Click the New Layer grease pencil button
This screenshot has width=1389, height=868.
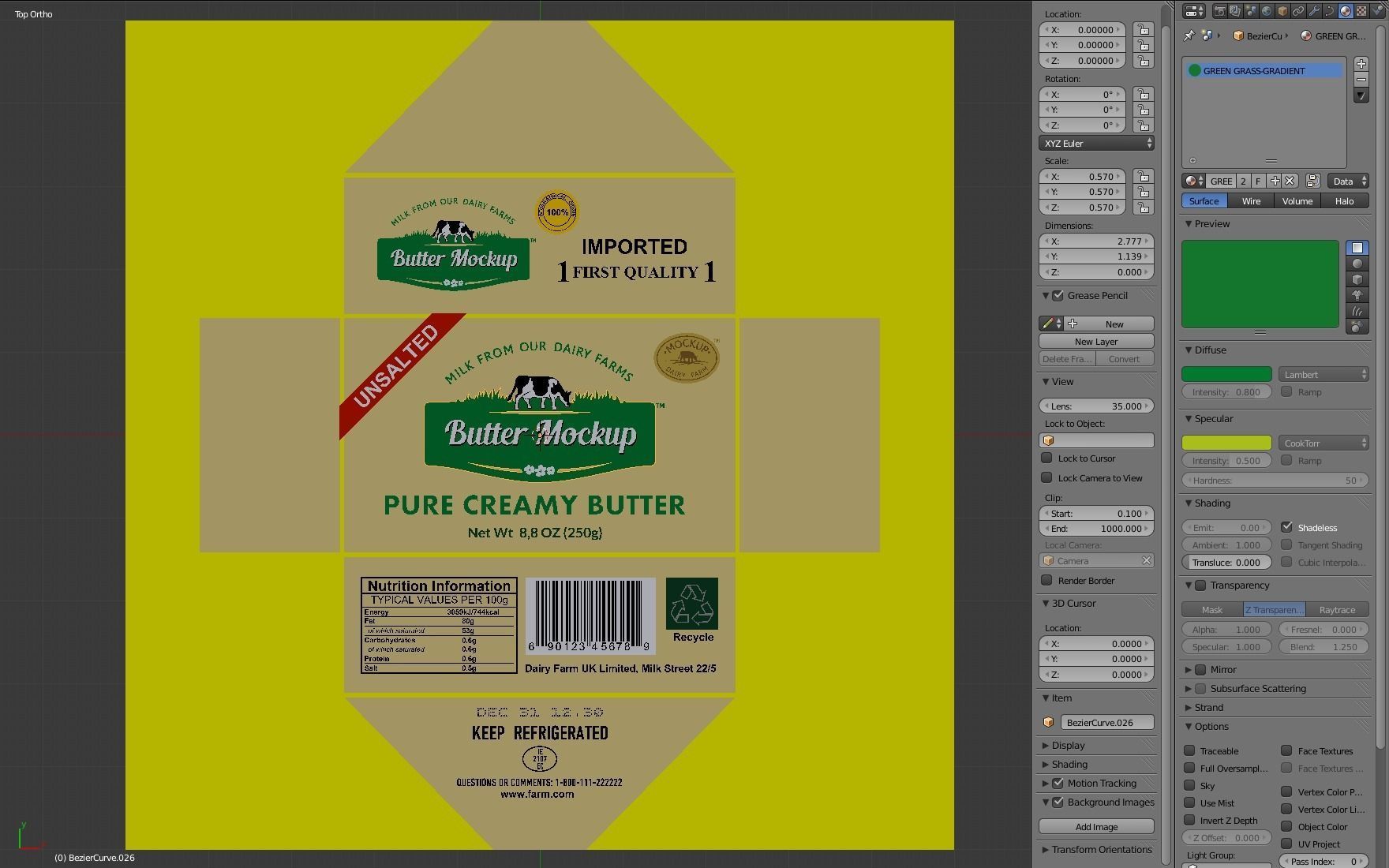pyautogui.click(x=1096, y=341)
